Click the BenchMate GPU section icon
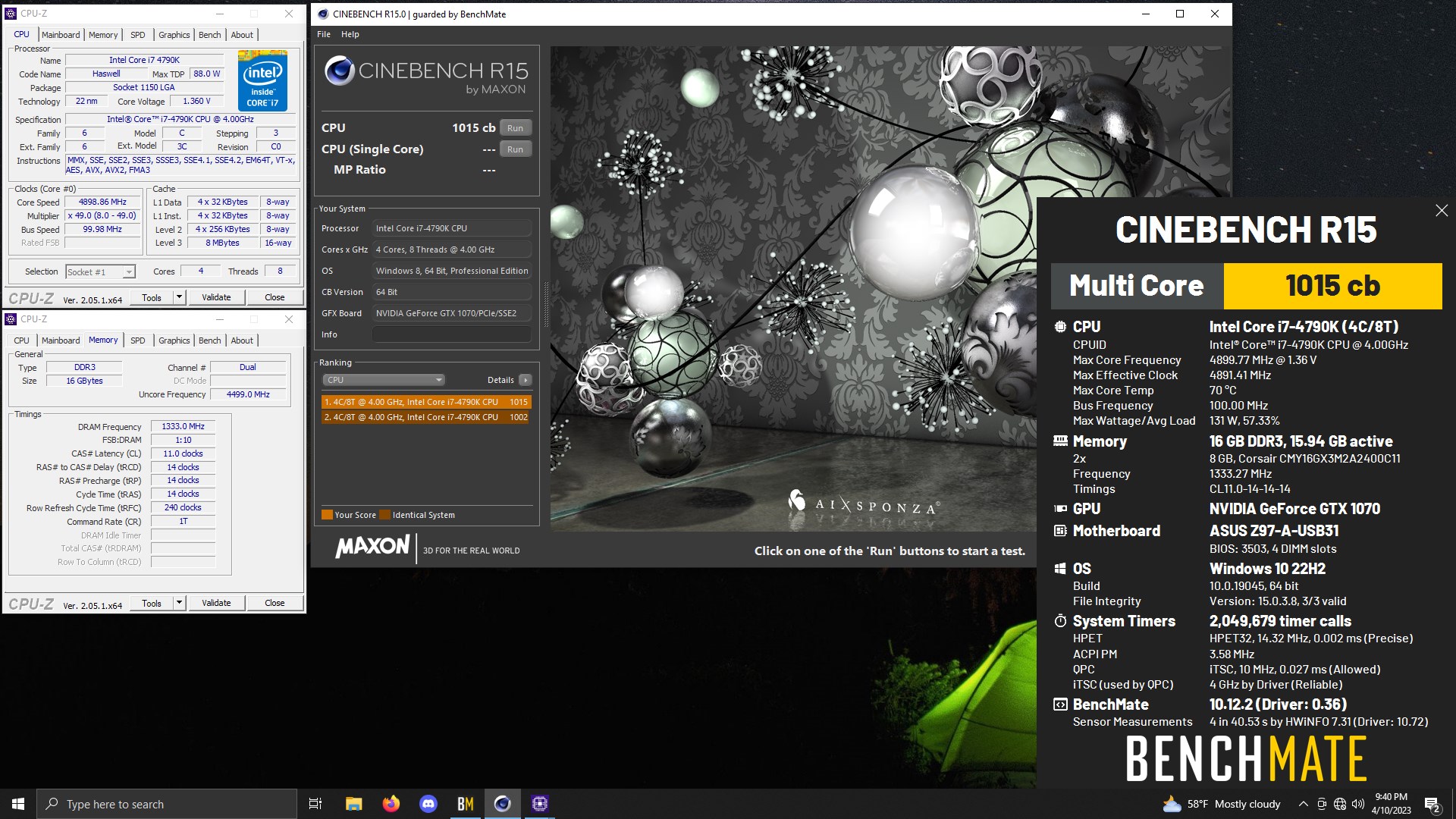 (1060, 509)
